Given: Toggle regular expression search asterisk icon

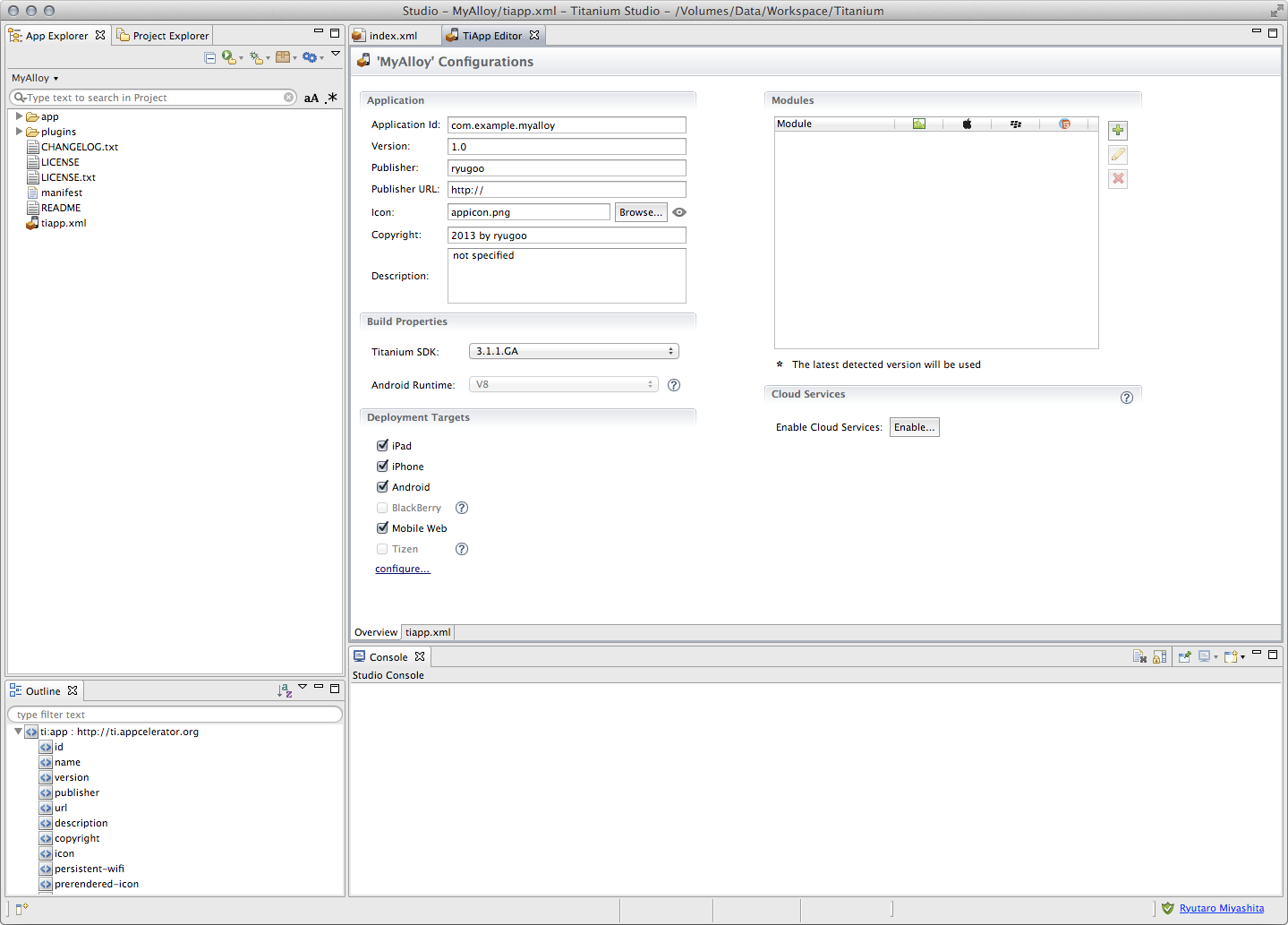Looking at the screenshot, I should coord(331,98).
